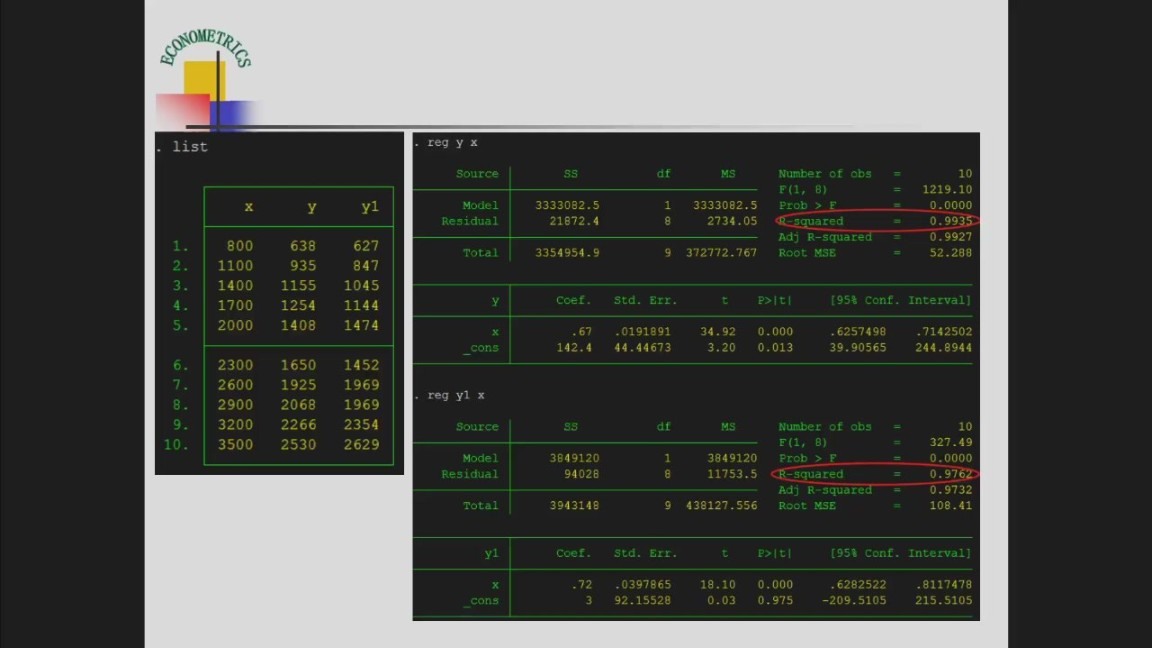The width and height of the screenshot is (1152, 648).
Task: Select the total sum of squares 3943148
Action: click(575, 505)
